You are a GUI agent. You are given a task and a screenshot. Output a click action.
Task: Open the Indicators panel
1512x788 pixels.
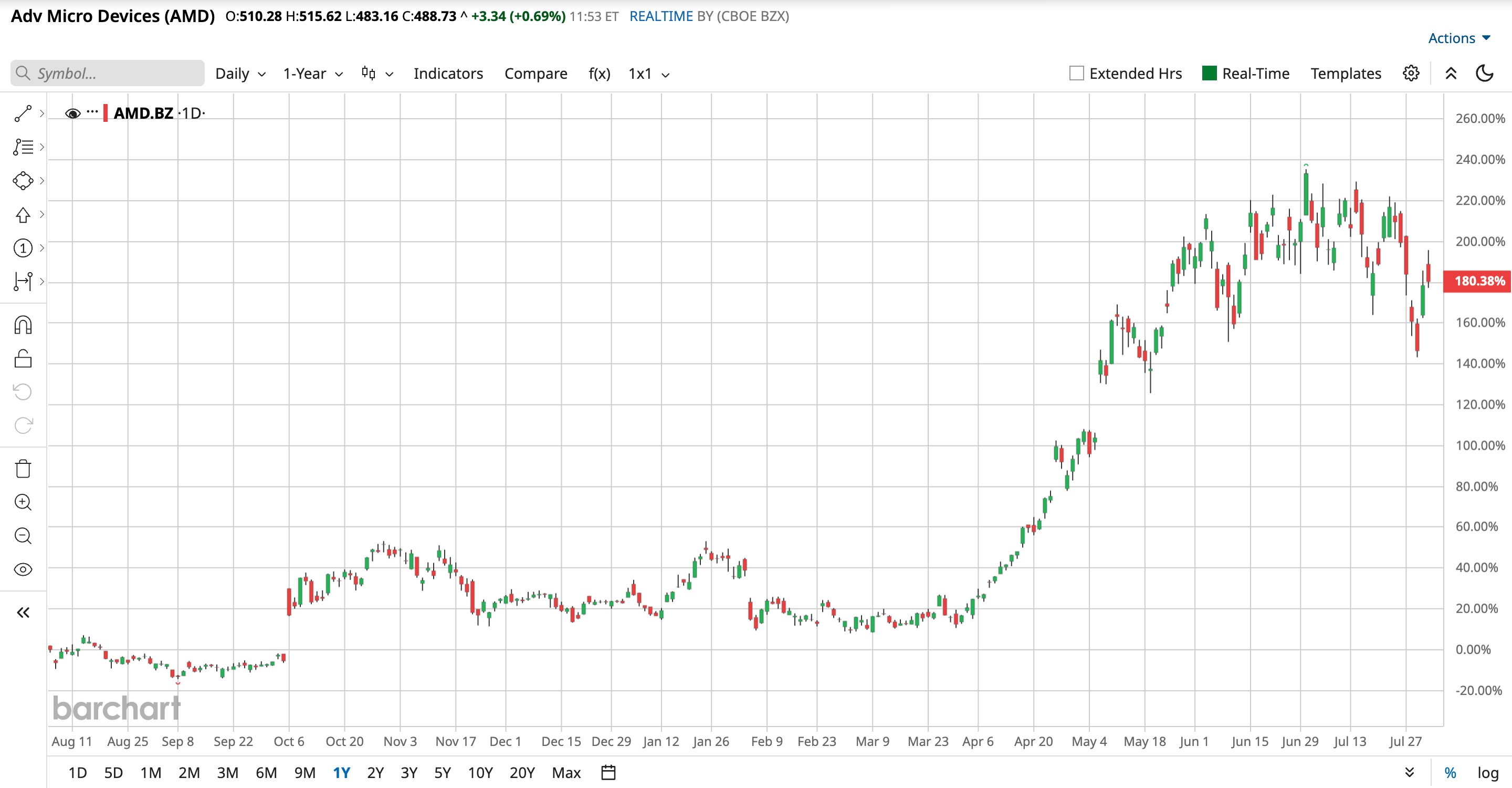click(x=448, y=74)
